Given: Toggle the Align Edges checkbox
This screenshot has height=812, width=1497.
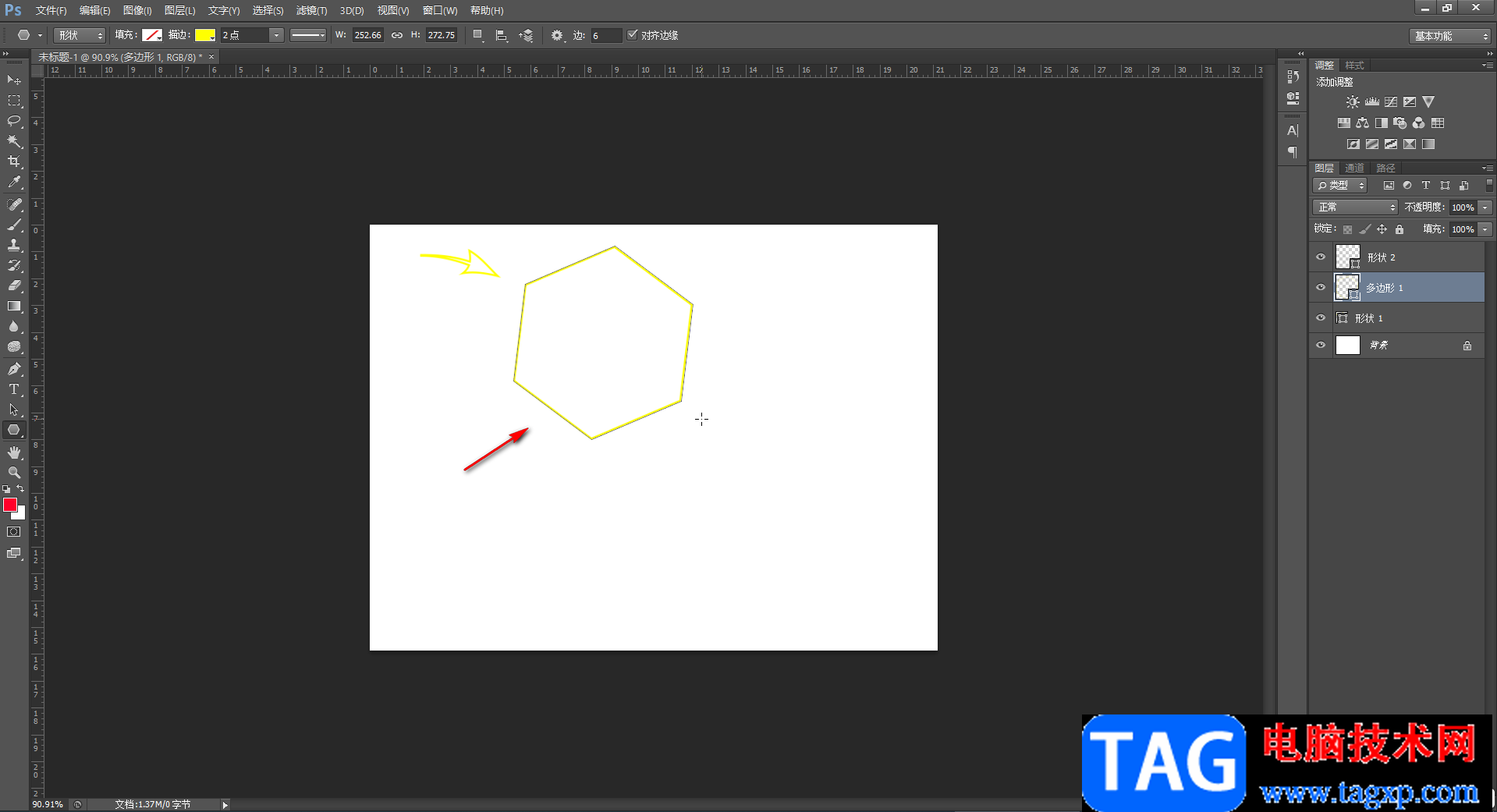Looking at the screenshot, I should coord(633,34).
